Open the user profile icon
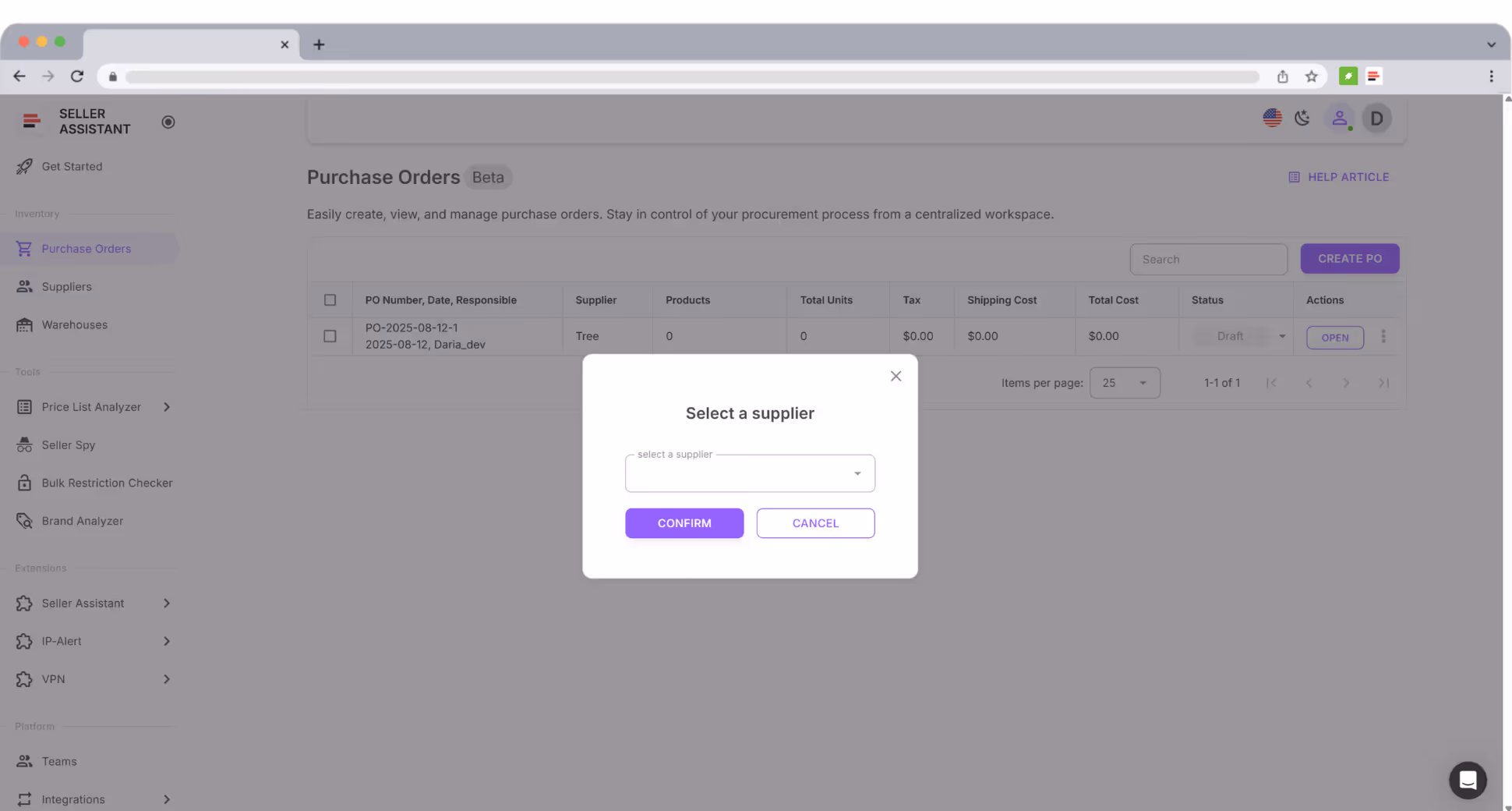 tap(1339, 118)
